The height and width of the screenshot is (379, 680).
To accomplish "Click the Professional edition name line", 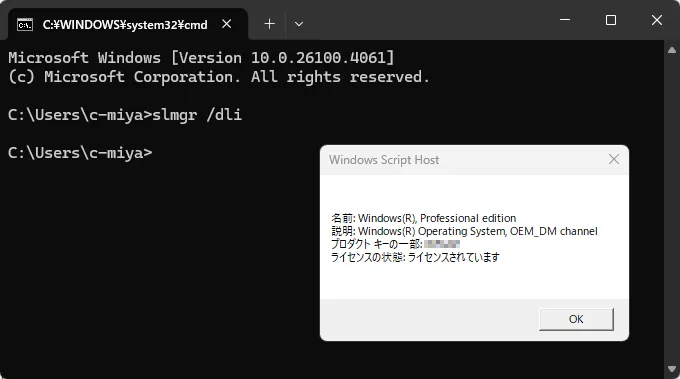I will pyautogui.click(x=424, y=218).
